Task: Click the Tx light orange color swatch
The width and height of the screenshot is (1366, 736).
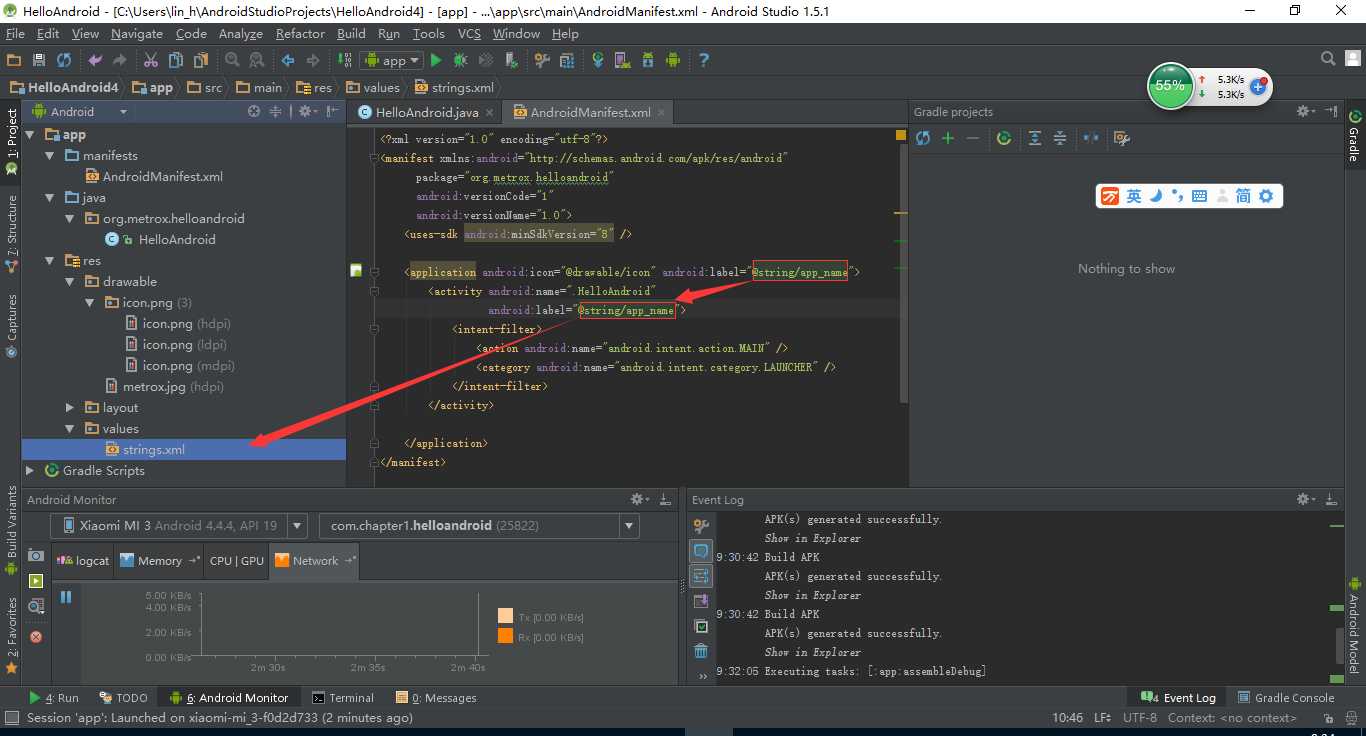Action: [x=505, y=617]
